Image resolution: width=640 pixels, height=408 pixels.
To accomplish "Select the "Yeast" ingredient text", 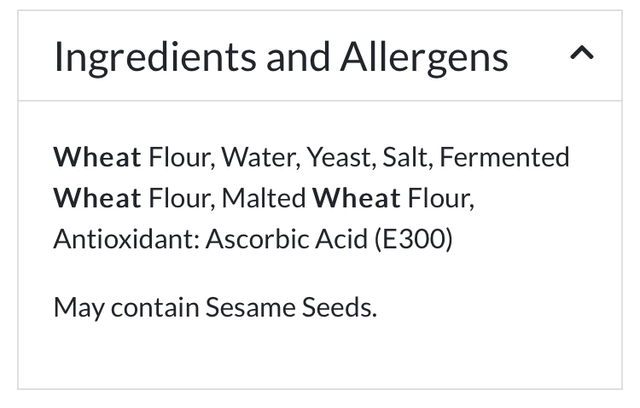I will coord(338,157).
